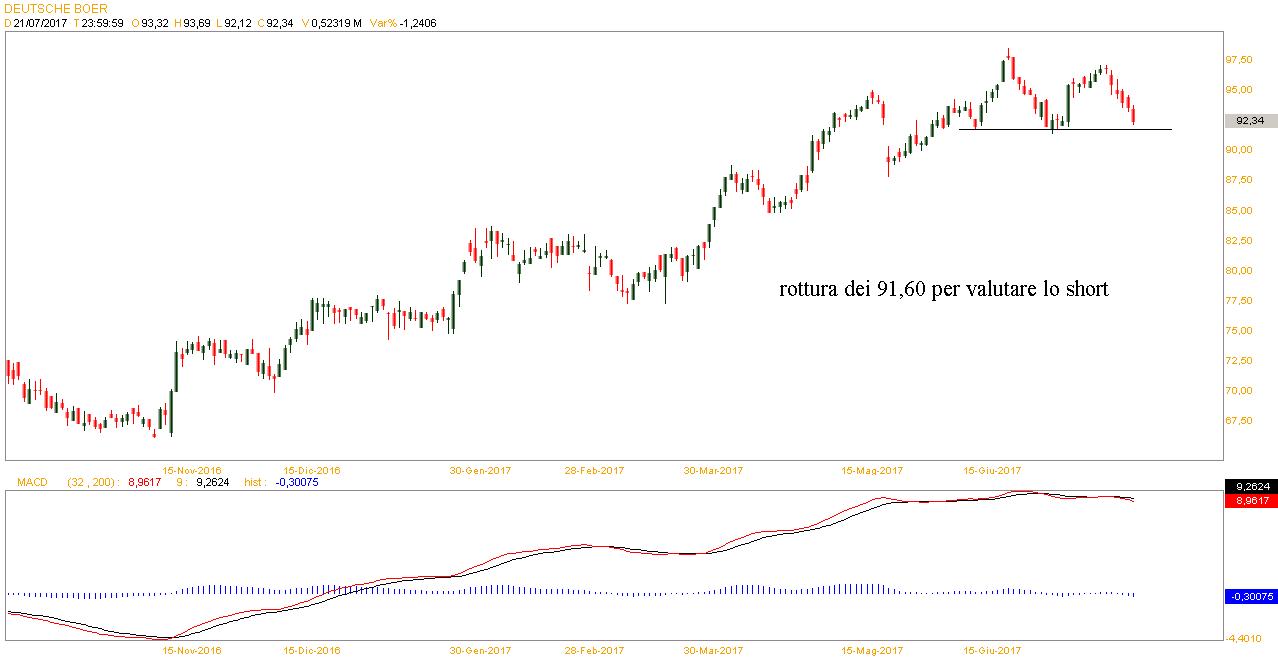The height and width of the screenshot is (668, 1278).
Task: Select 15-Giu-2017 date under MACD panel
Action: click(x=991, y=650)
